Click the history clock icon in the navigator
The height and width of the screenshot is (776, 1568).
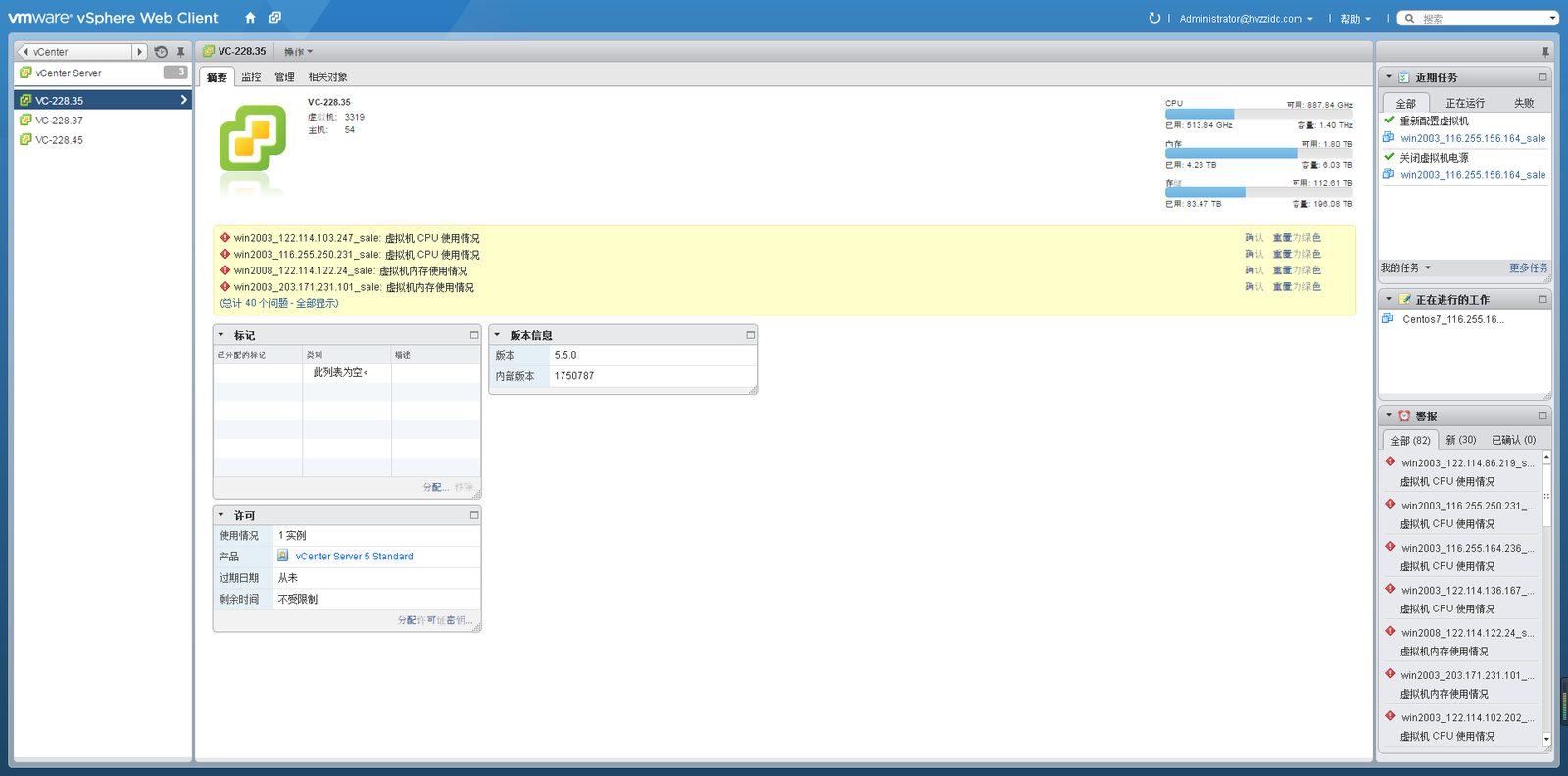click(x=161, y=52)
